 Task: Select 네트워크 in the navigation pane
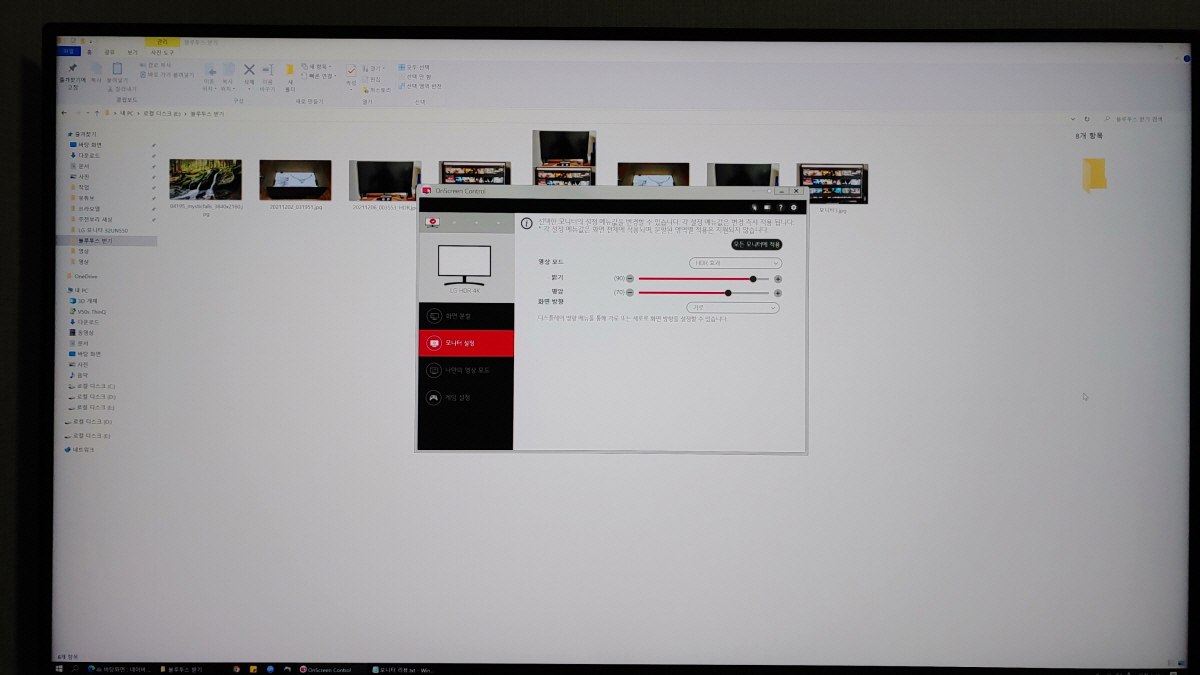(x=82, y=449)
